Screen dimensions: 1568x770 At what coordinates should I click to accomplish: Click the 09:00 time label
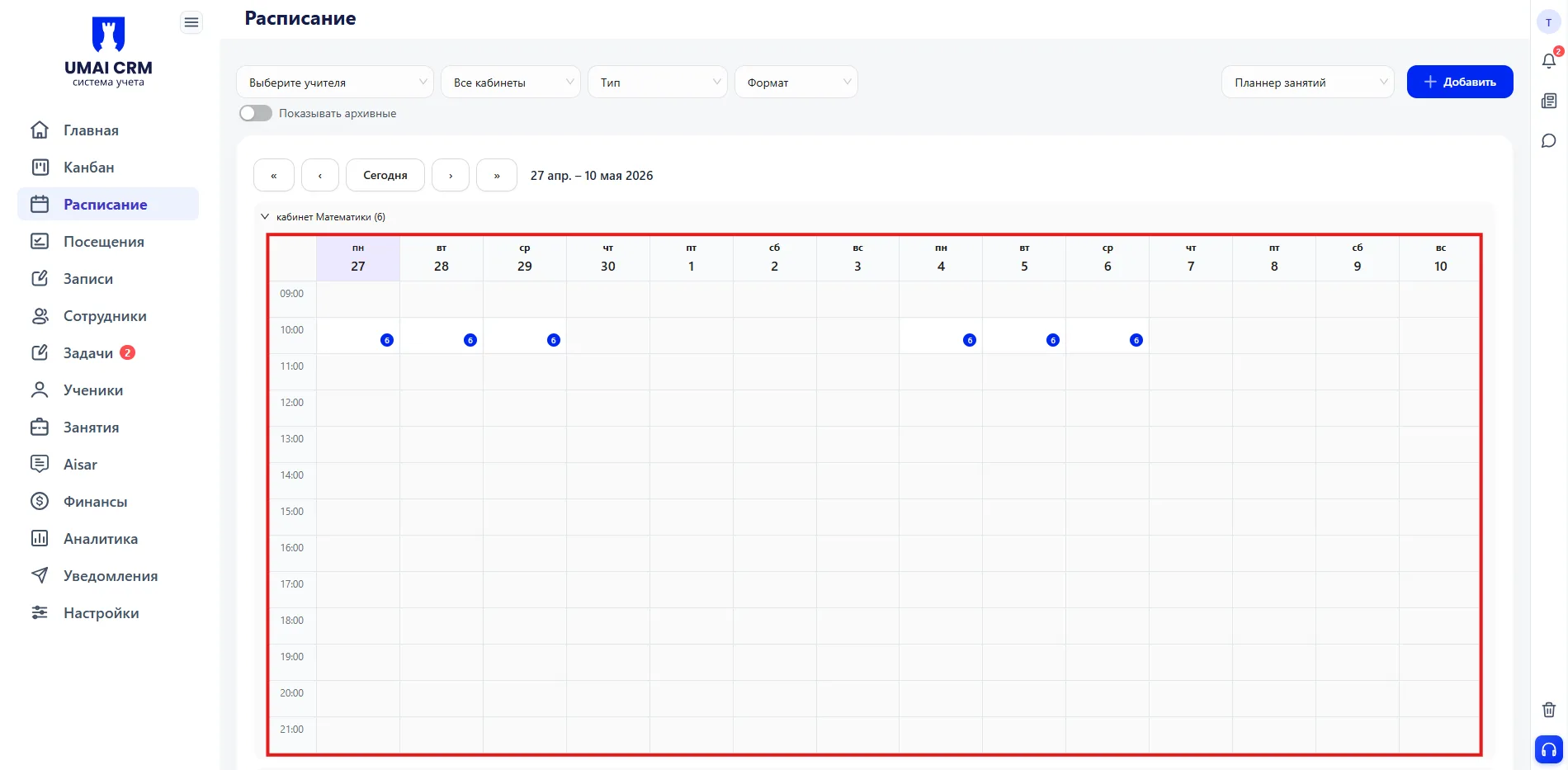pos(291,294)
